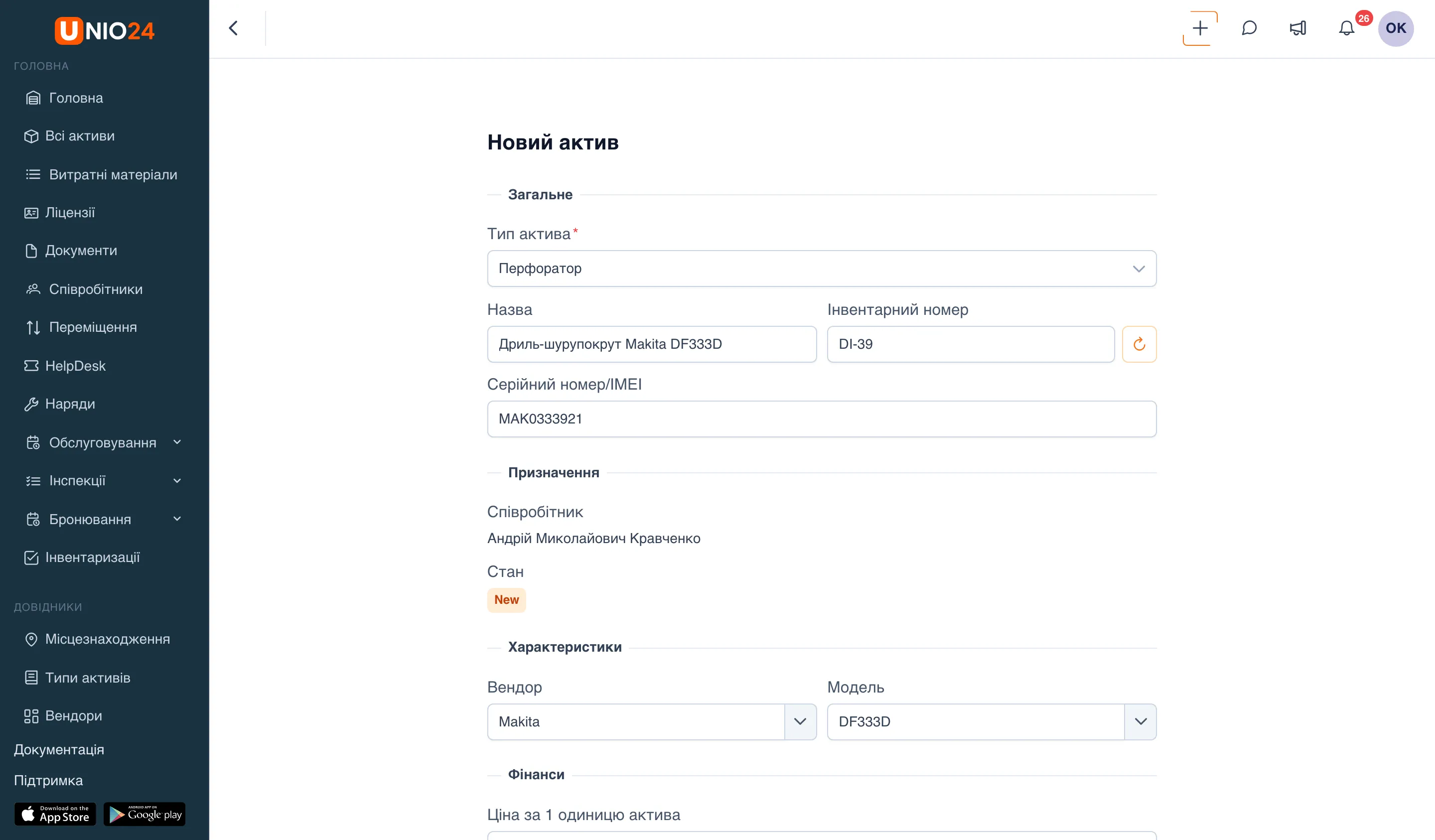Open the Модель dropdown arrow next to DF333D
Viewport: 1435px width, 840px height.
click(x=1140, y=721)
